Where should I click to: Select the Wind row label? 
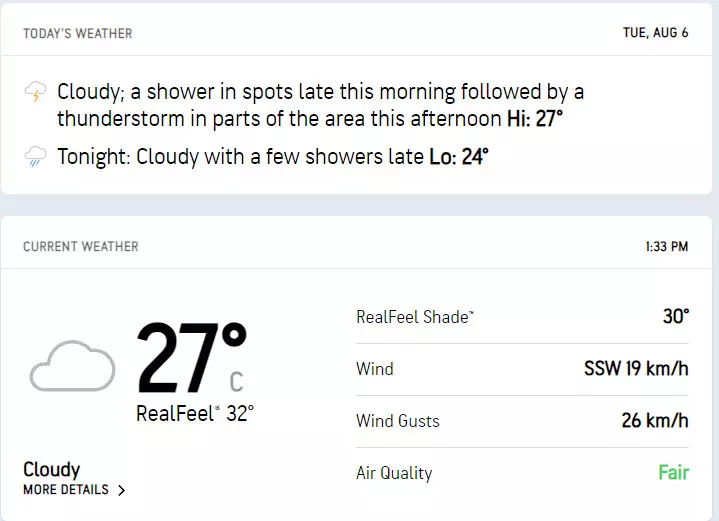[x=375, y=369]
